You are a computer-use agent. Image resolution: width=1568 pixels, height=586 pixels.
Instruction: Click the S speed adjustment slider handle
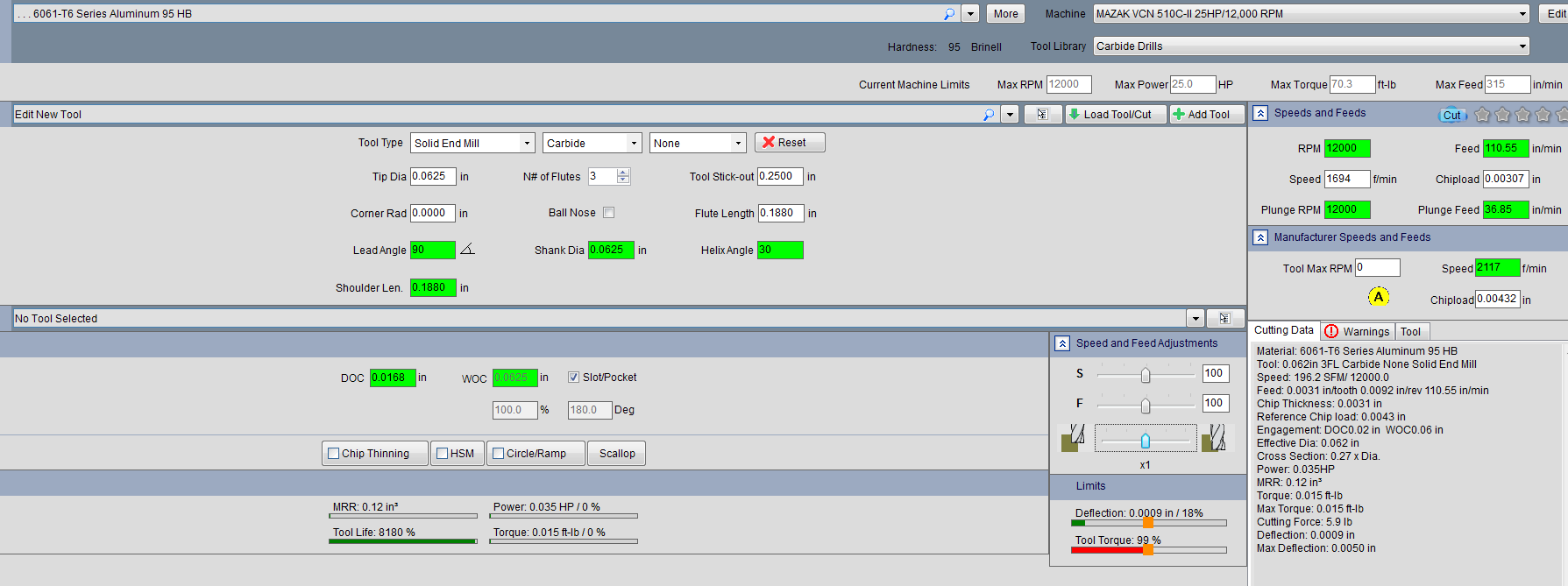coord(1145,375)
